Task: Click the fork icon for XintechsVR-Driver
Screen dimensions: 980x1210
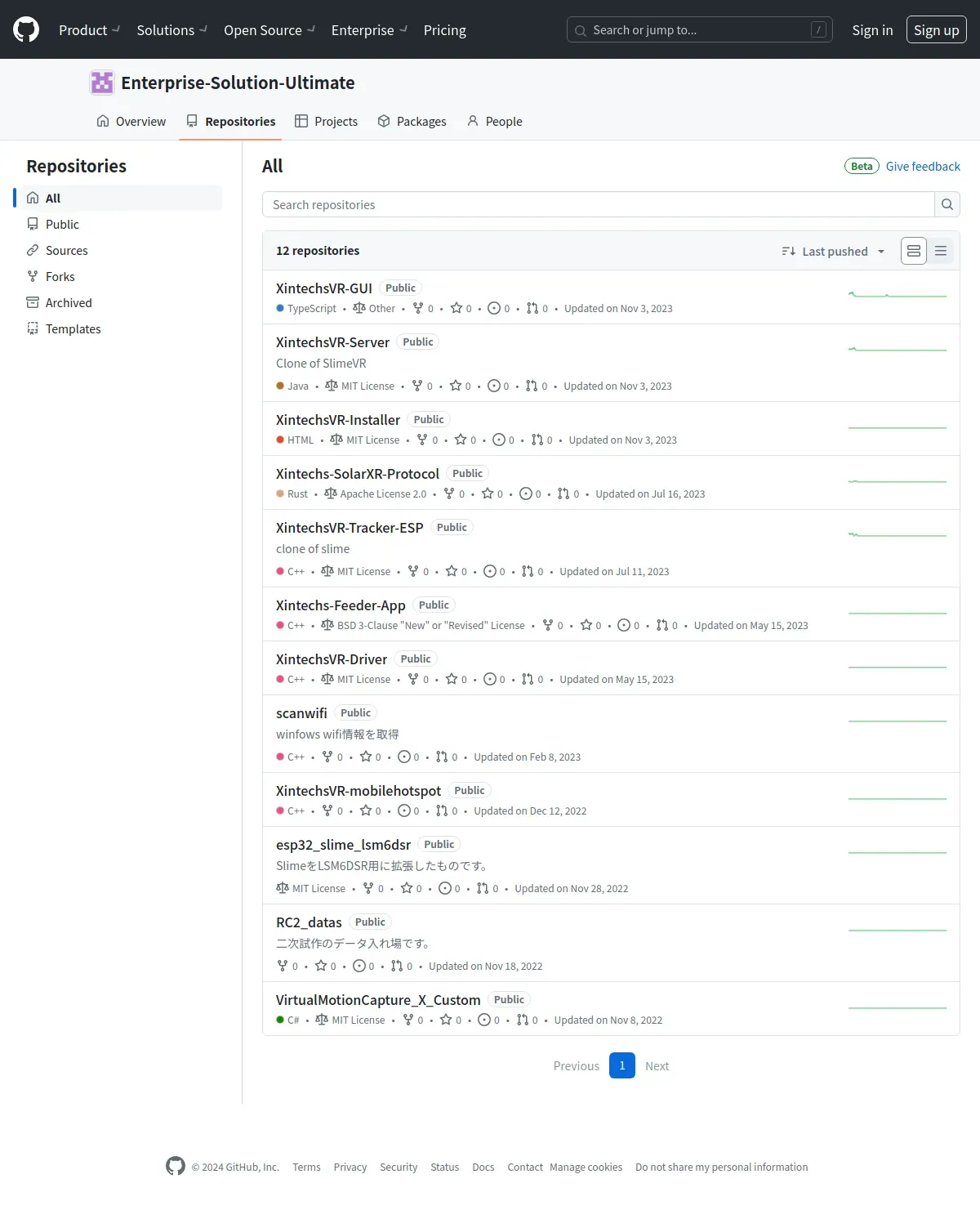Action: pyautogui.click(x=413, y=679)
